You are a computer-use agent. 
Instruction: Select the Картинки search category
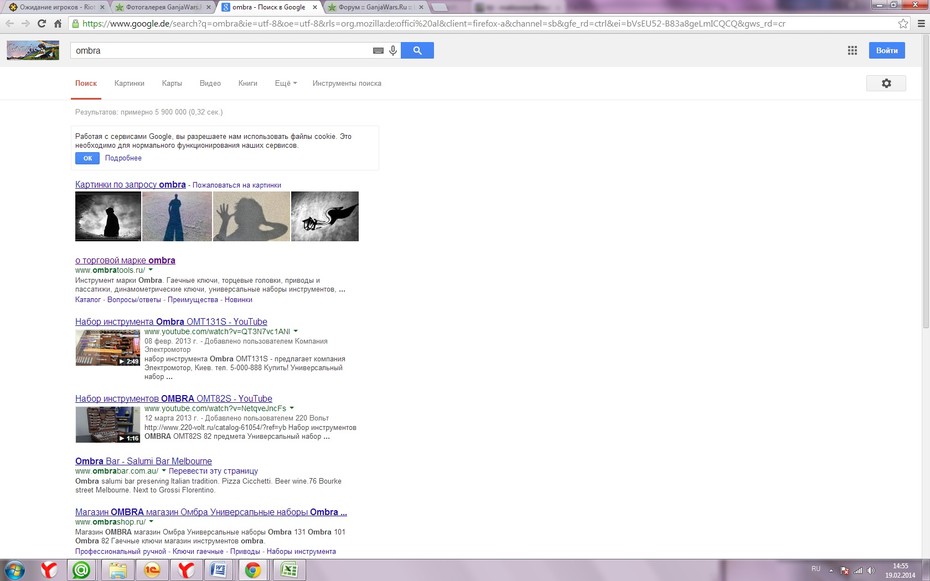(x=129, y=84)
